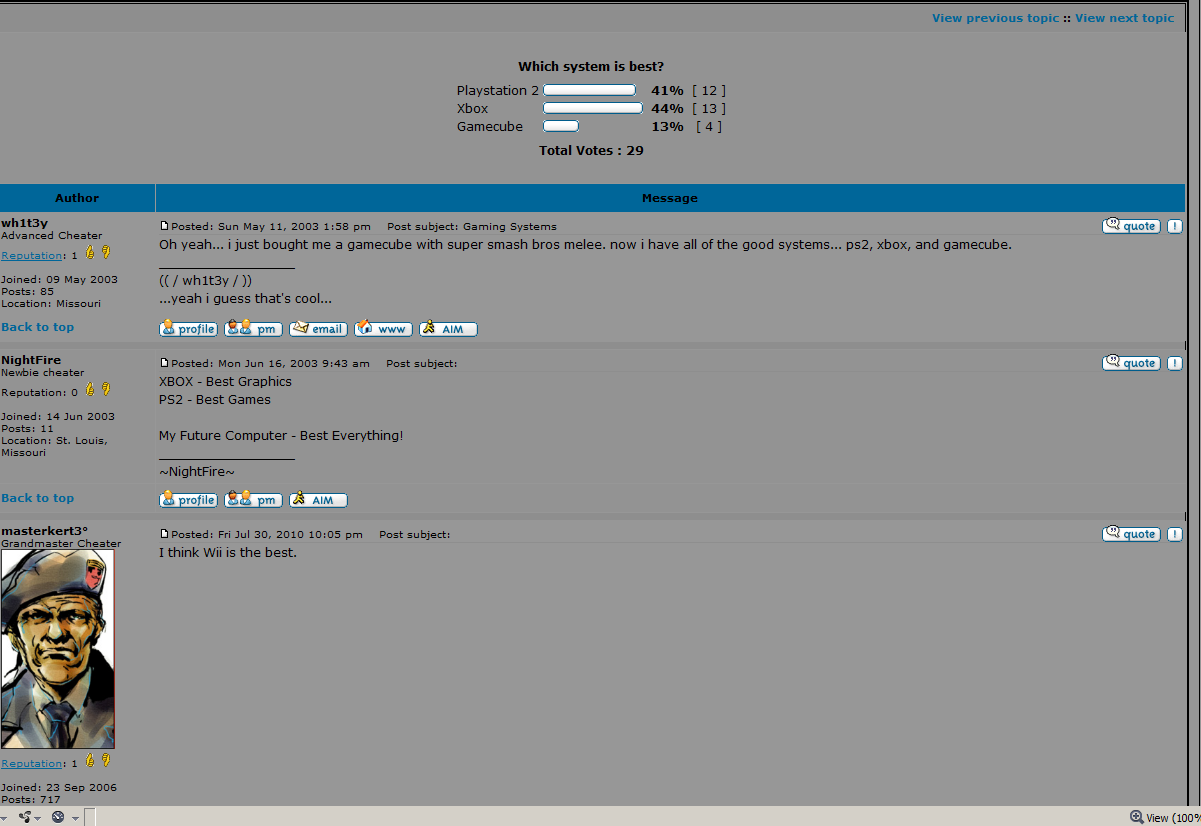Viewport: 1201px width, 826px height.
Task: Click Back to top under NightFire
Action: pos(37,498)
